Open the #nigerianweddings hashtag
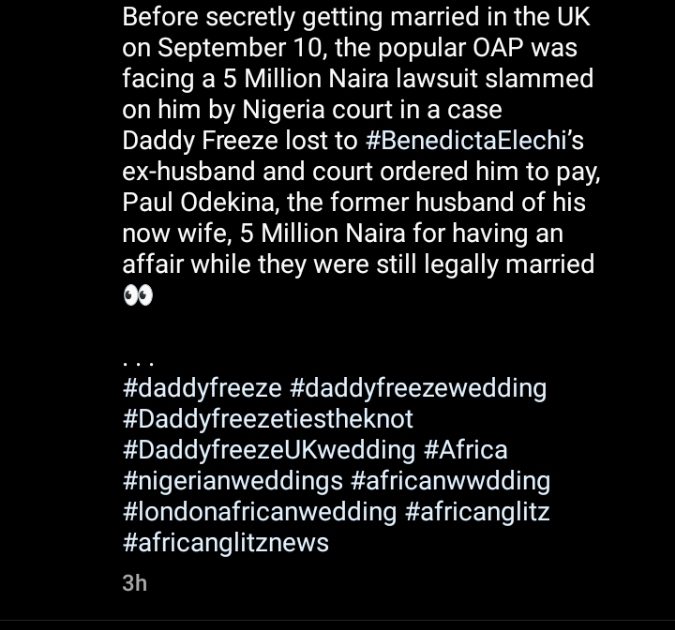This screenshot has height=630, width=675. (x=232, y=481)
